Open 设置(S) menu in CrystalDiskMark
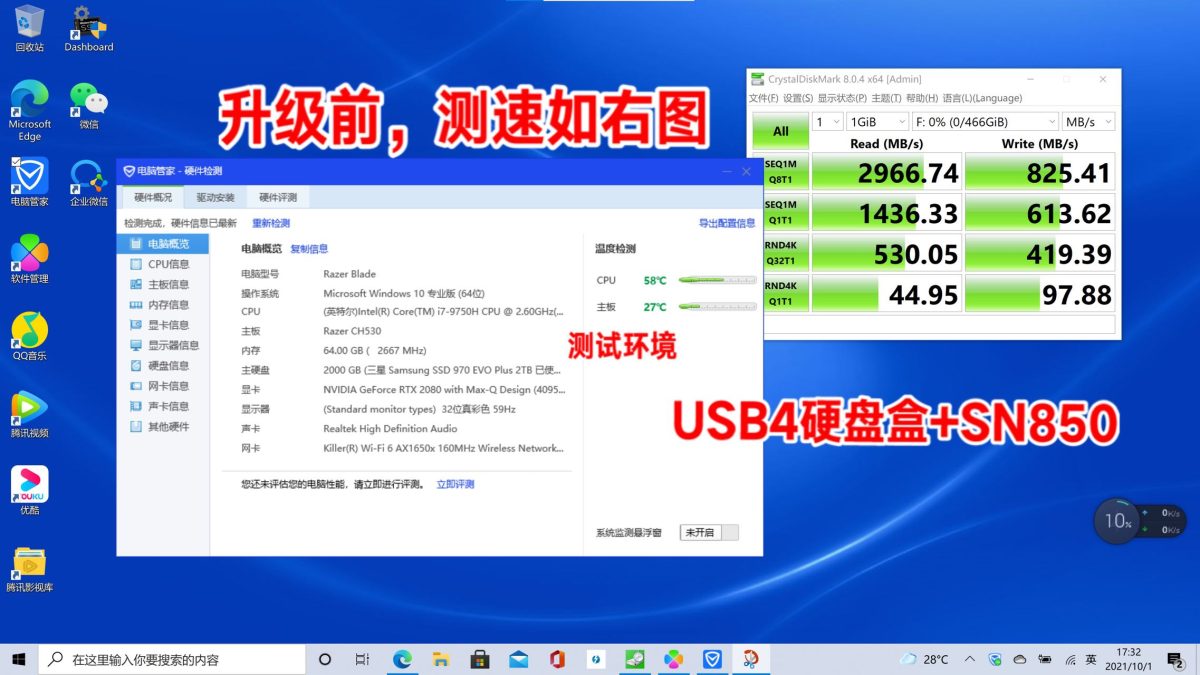The image size is (1200, 675). click(x=798, y=98)
